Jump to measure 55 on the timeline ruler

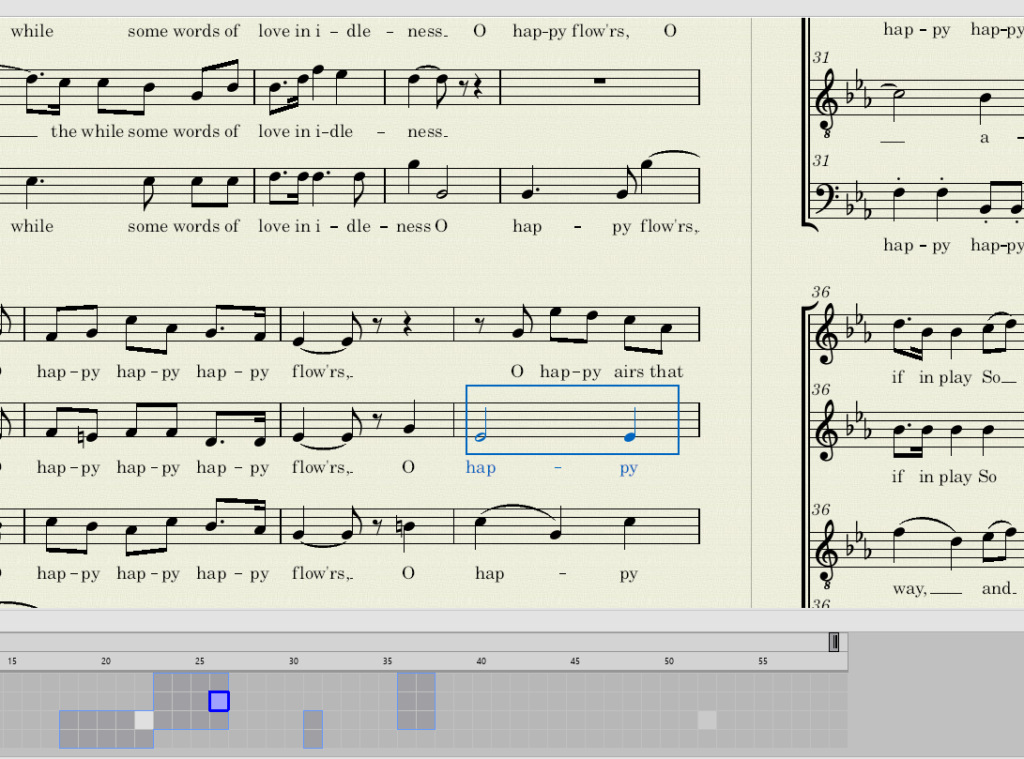[763, 661]
